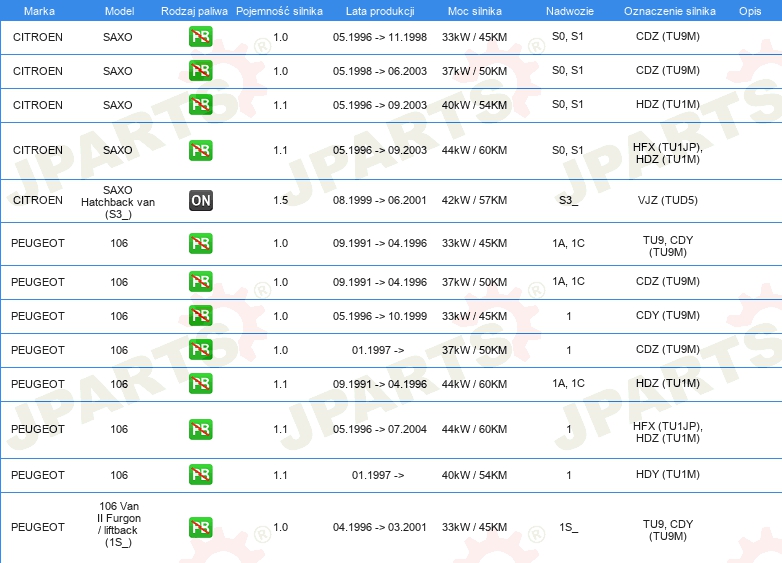Select 'SAXO Hatchback van (S3_)' model cell
782x563 pixels.
tap(118, 202)
